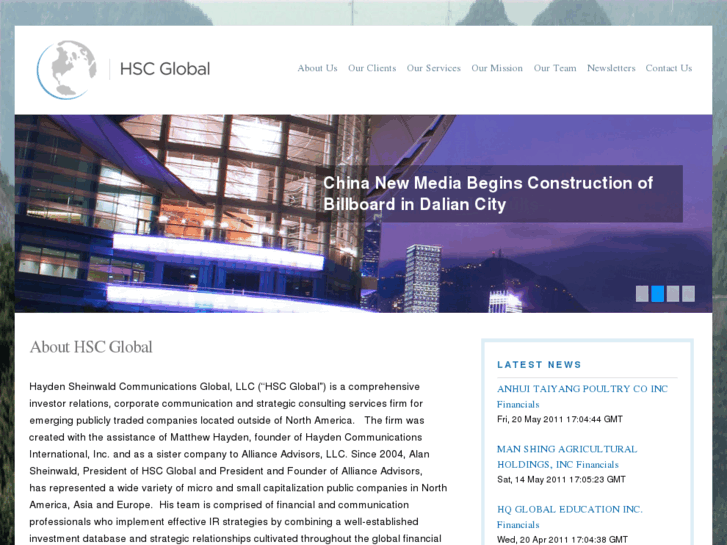Viewport: 727px width, 545px height.
Task: Open HQ Global Education Inc. Financials link
Action: 569,517
